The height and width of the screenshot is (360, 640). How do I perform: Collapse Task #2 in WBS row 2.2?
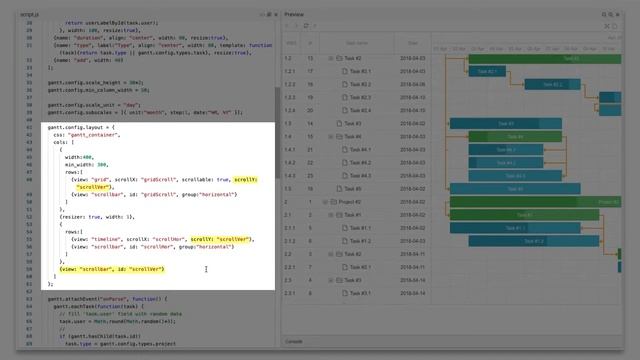coord(331,254)
